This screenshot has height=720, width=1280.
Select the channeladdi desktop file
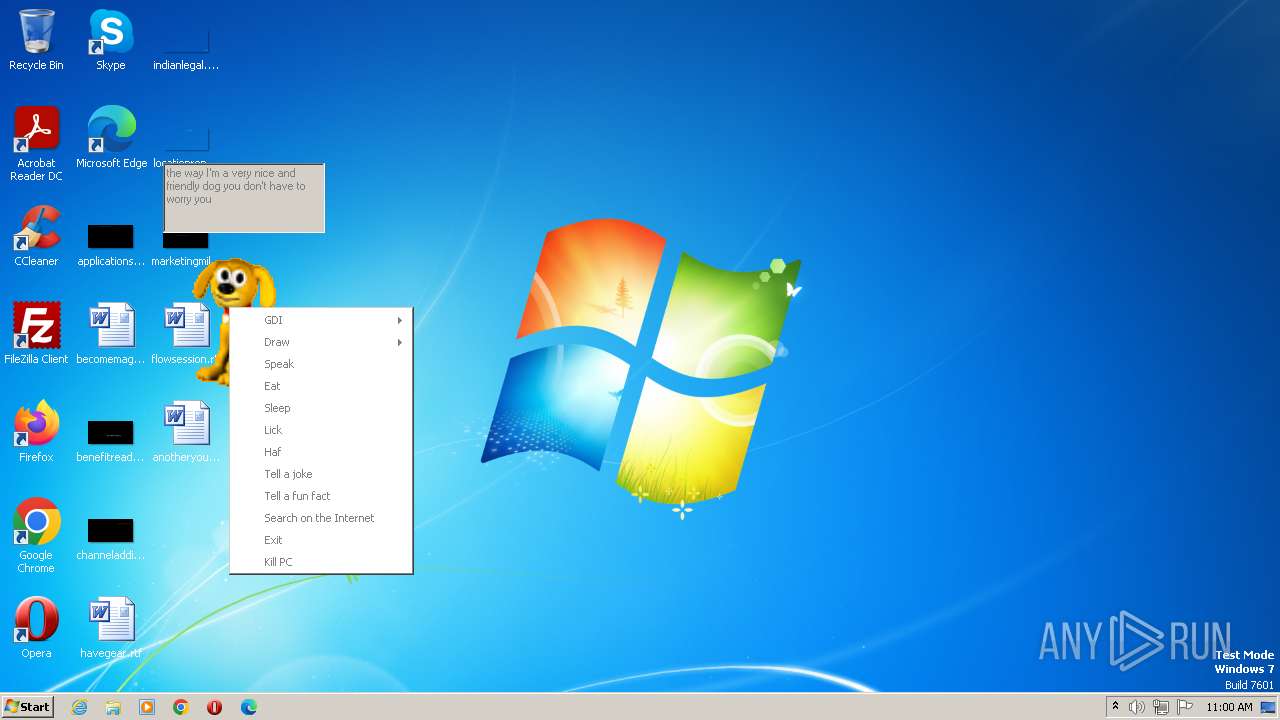pos(111,539)
